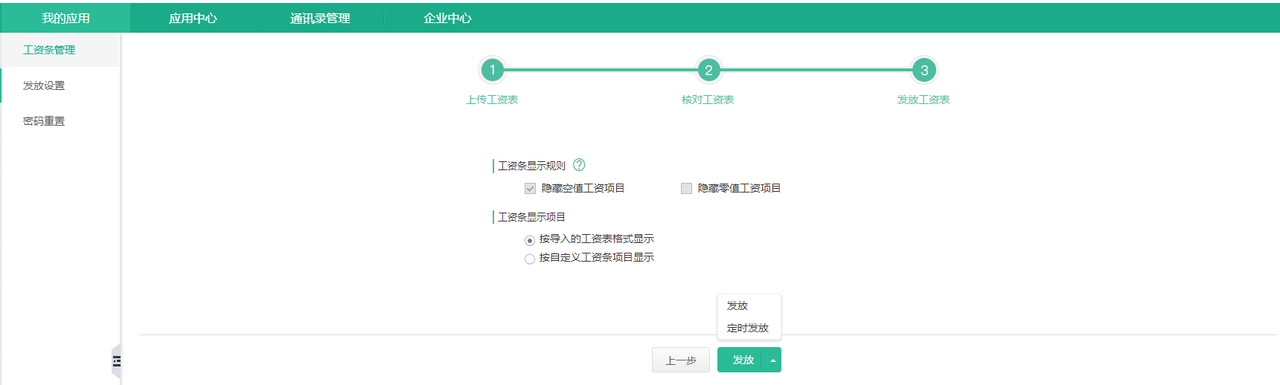Select 按自定义工资条项目显示 radio button

[530, 259]
